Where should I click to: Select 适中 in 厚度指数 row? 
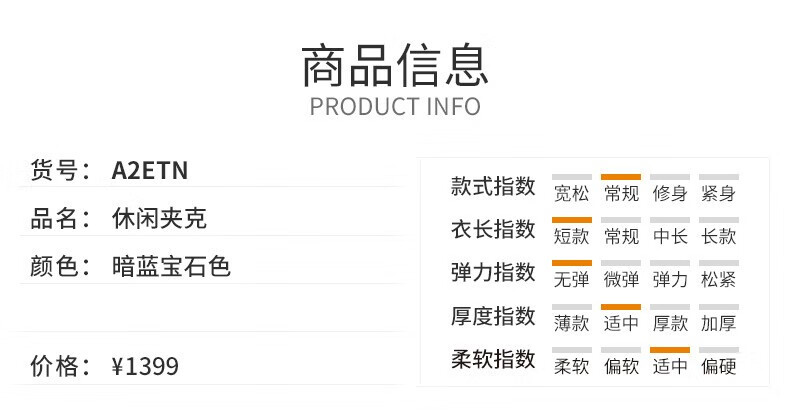pyautogui.click(x=621, y=323)
